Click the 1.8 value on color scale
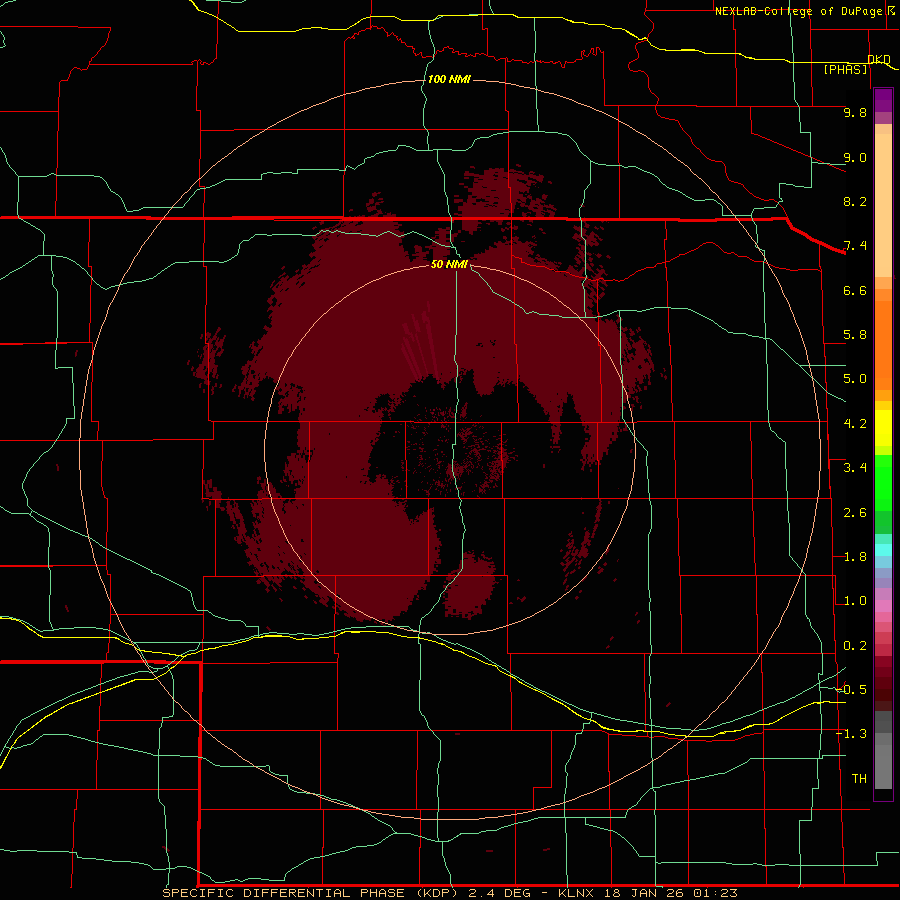This screenshot has height=900, width=900. point(855,557)
